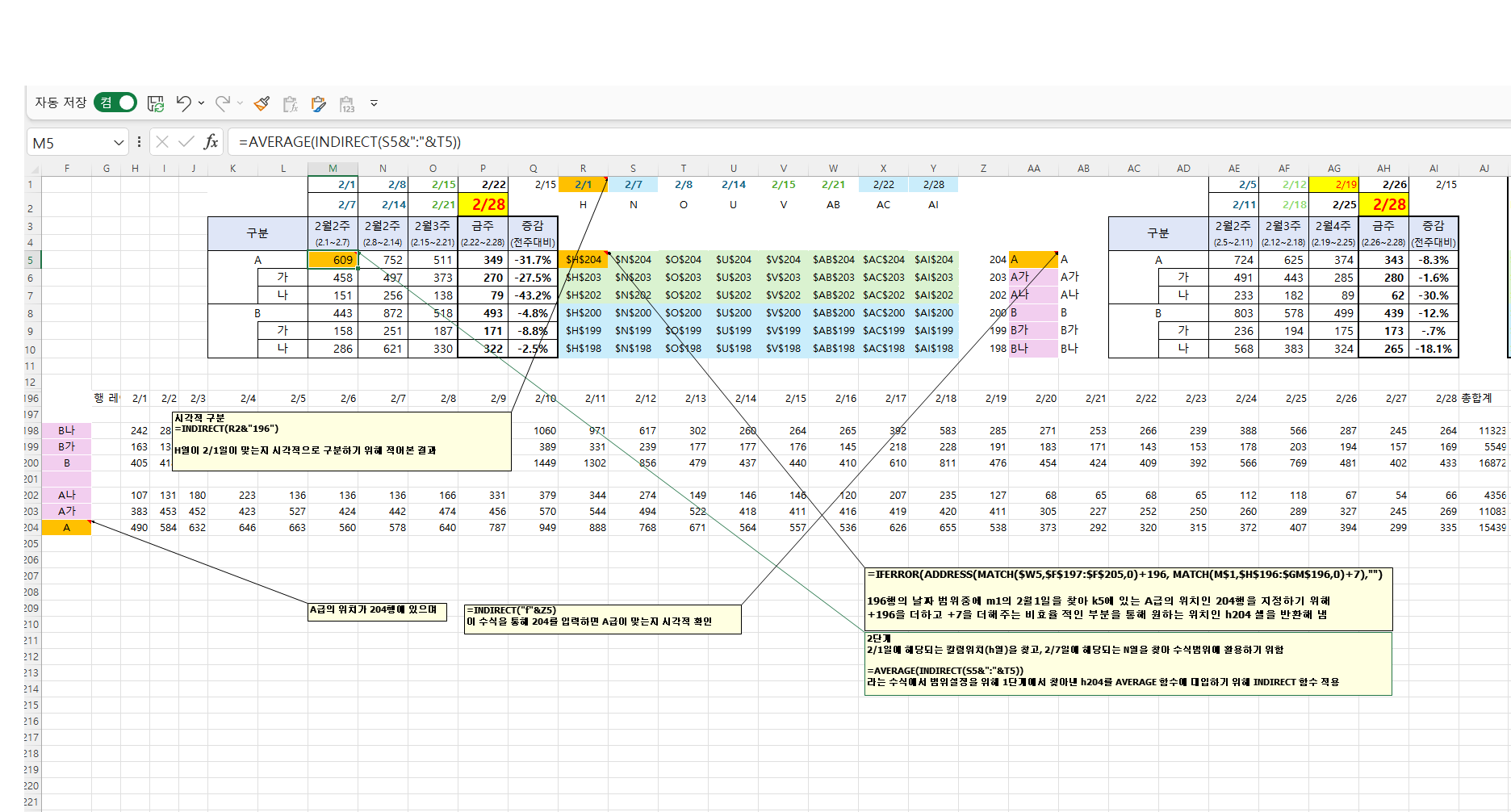
Task: Select the =INDIRECT("f"&Z5) note box
Action: coord(602,619)
